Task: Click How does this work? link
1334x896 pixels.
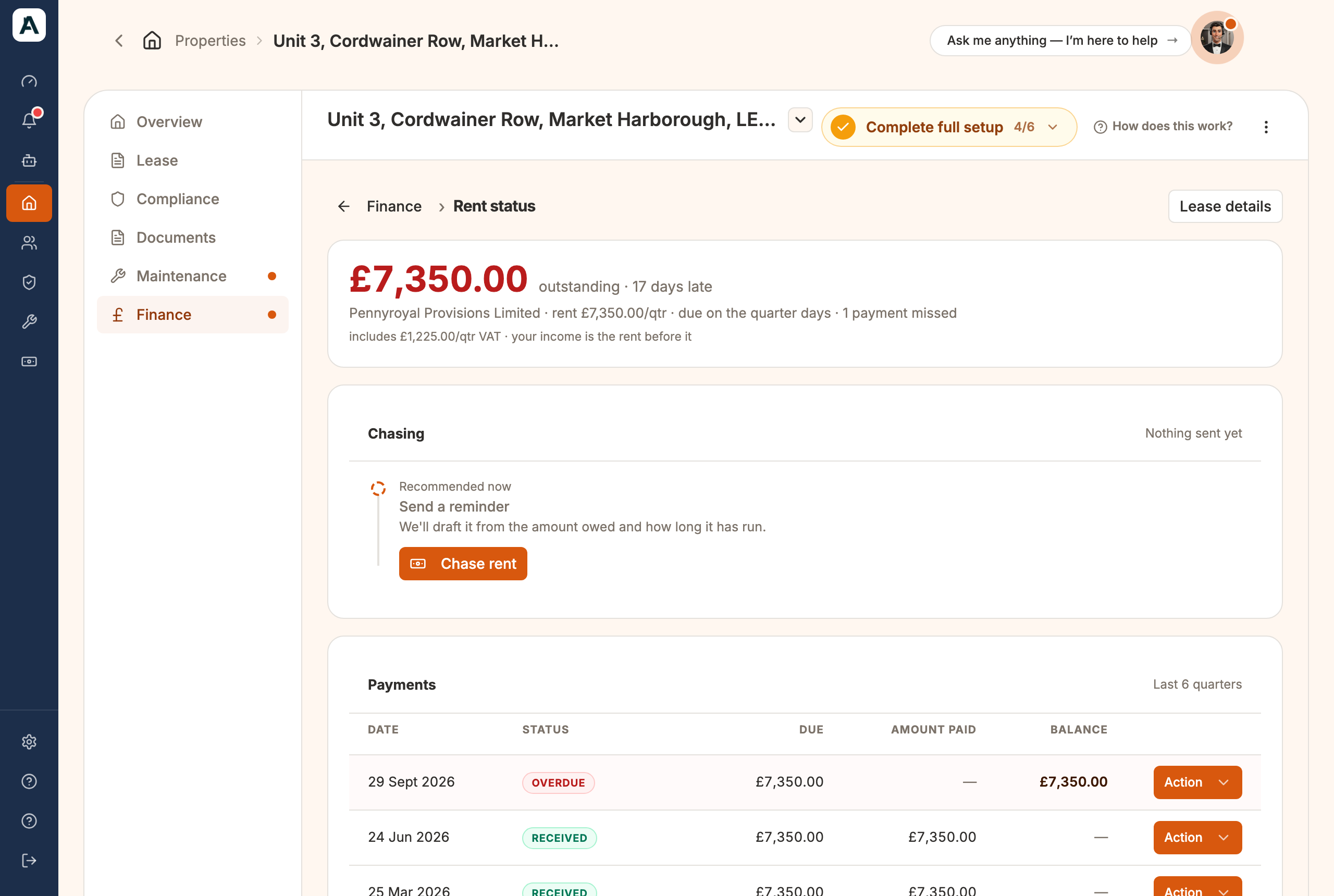Action: [x=1163, y=126]
